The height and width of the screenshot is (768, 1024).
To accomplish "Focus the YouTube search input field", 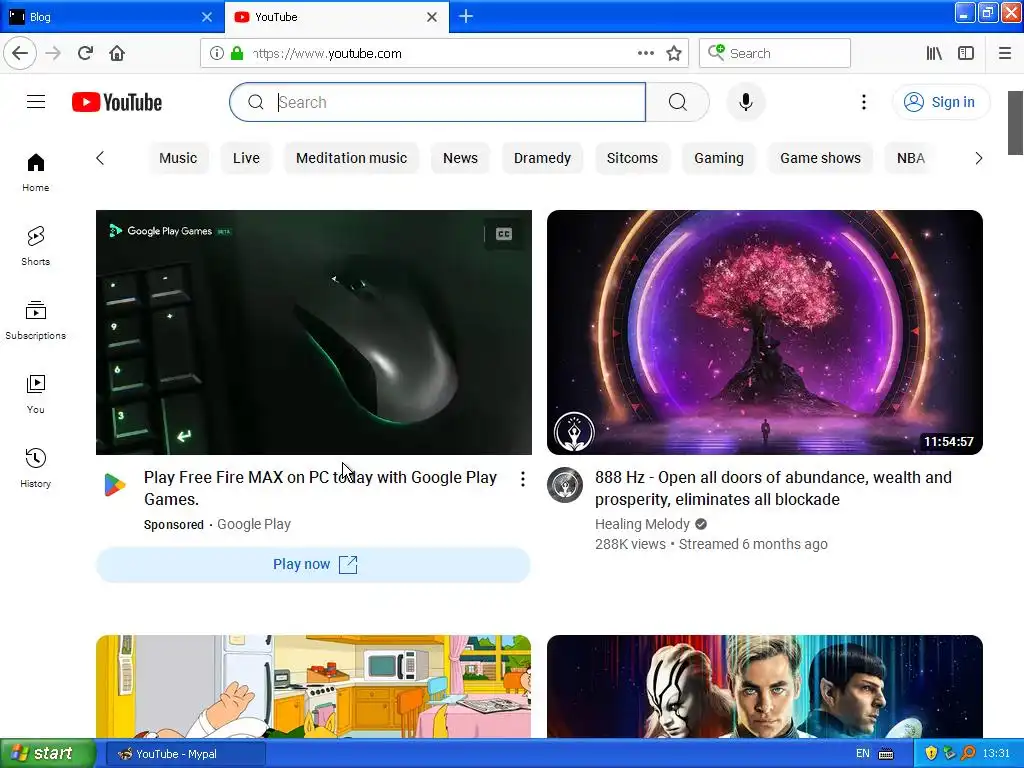I will [438, 102].
